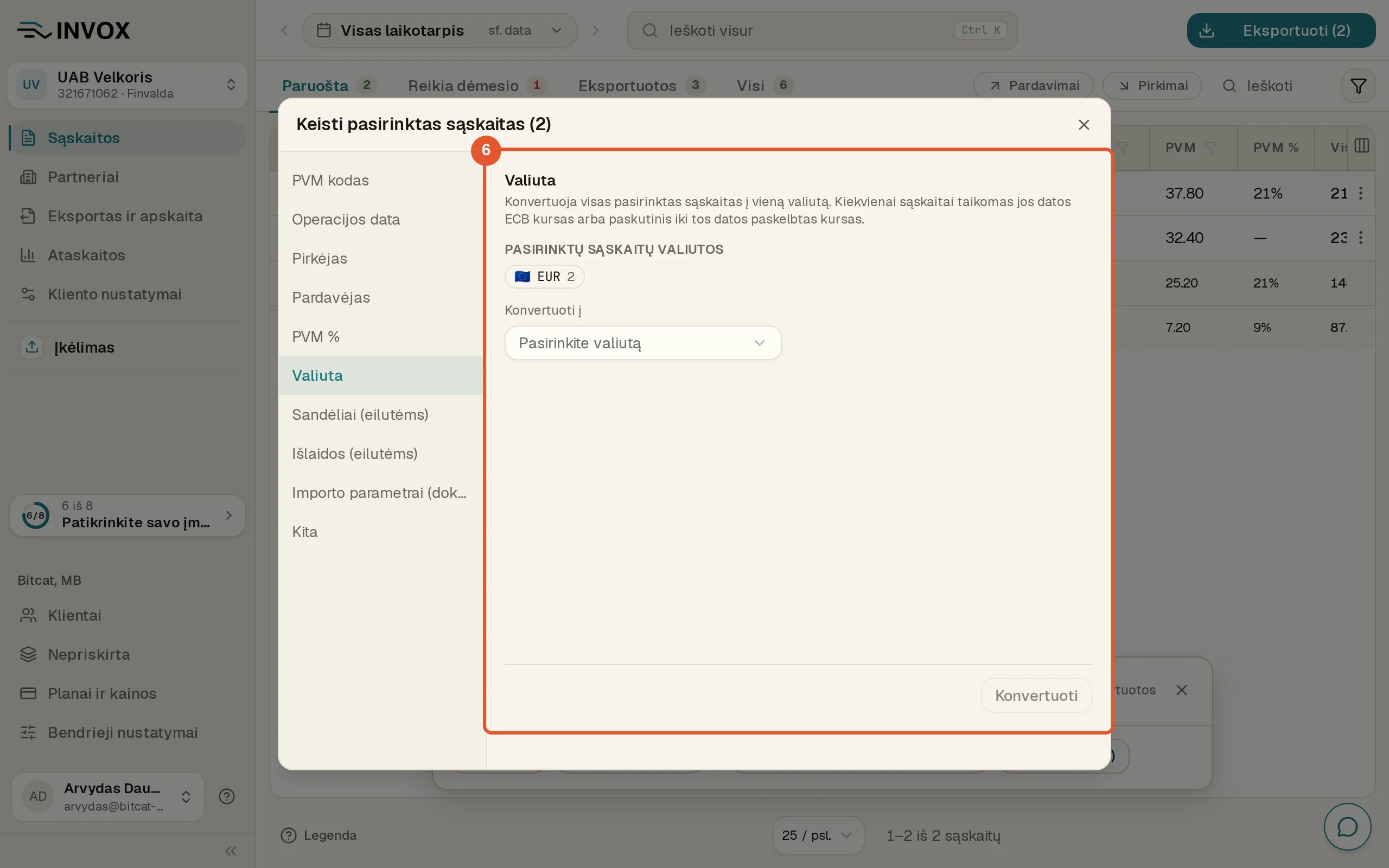
Task: Open row menu for 37.80 PVM row
Action: pyautogui.click(x=1360, y=194)
